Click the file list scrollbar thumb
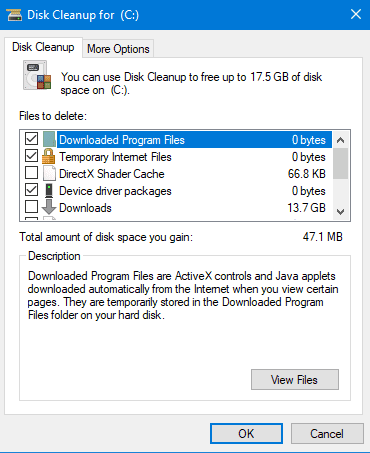This screenshot has height=453, width=370. tap(340, 164)
